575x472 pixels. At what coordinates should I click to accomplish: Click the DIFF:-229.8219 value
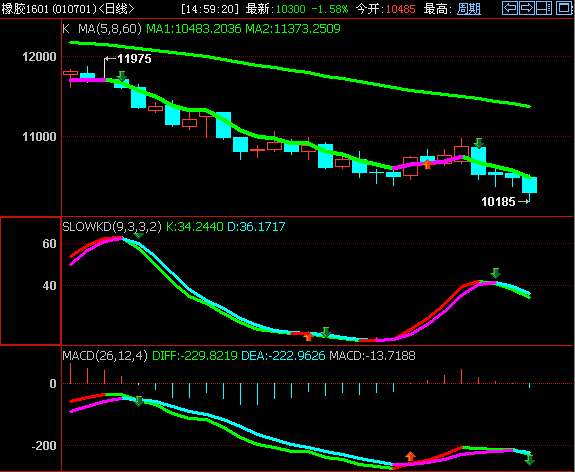click(194, 355)
